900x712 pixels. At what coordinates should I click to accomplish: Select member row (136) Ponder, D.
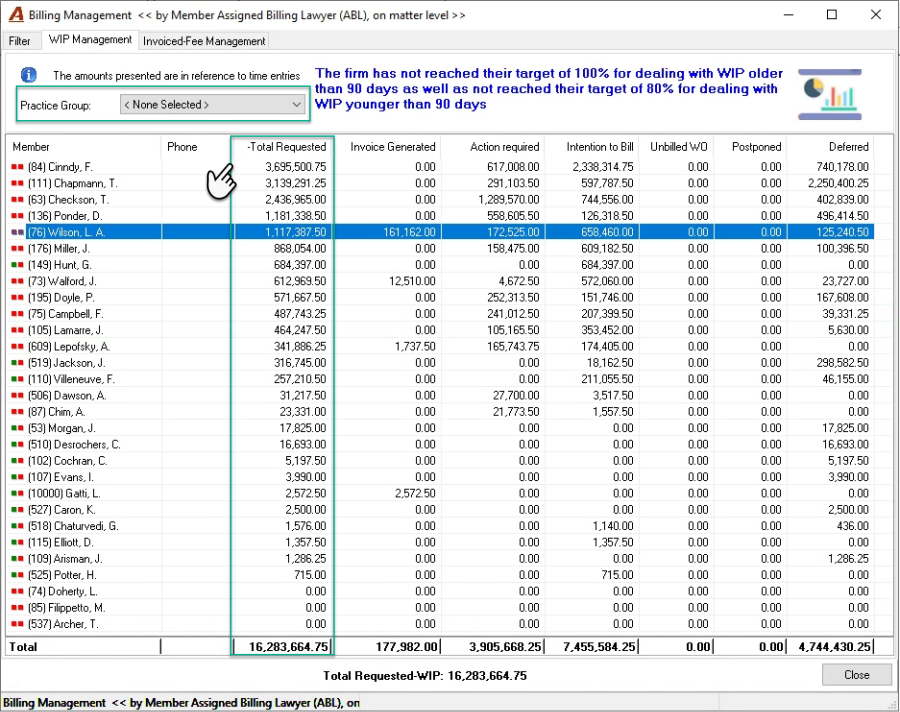pos(441,216)
